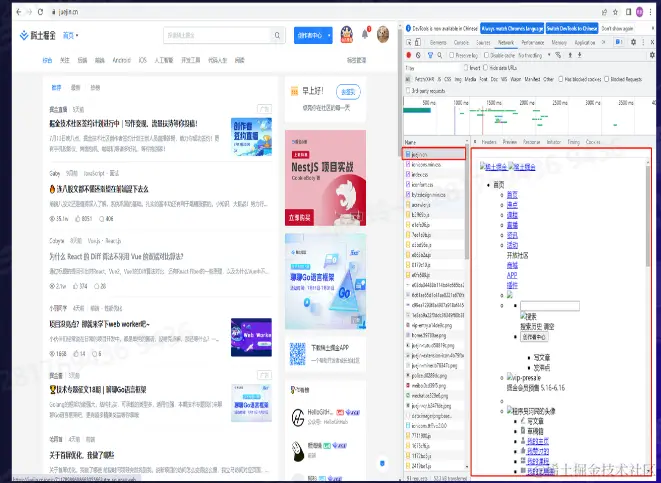661x483 pixels.
Task: Click the browser back arrow
Action: (x=19, y=12)
